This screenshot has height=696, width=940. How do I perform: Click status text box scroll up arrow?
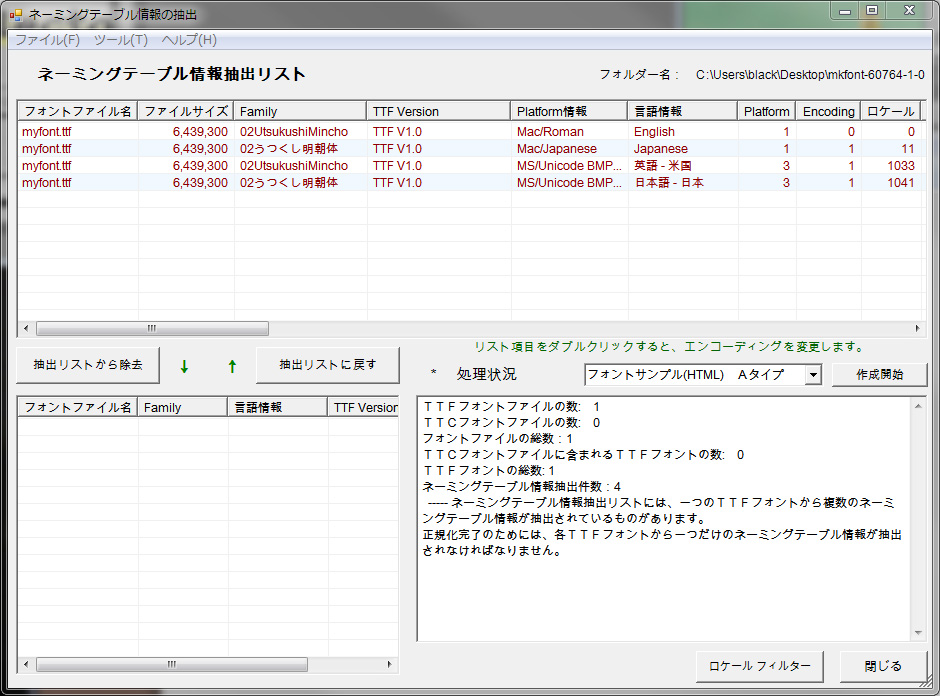(918, 407)
